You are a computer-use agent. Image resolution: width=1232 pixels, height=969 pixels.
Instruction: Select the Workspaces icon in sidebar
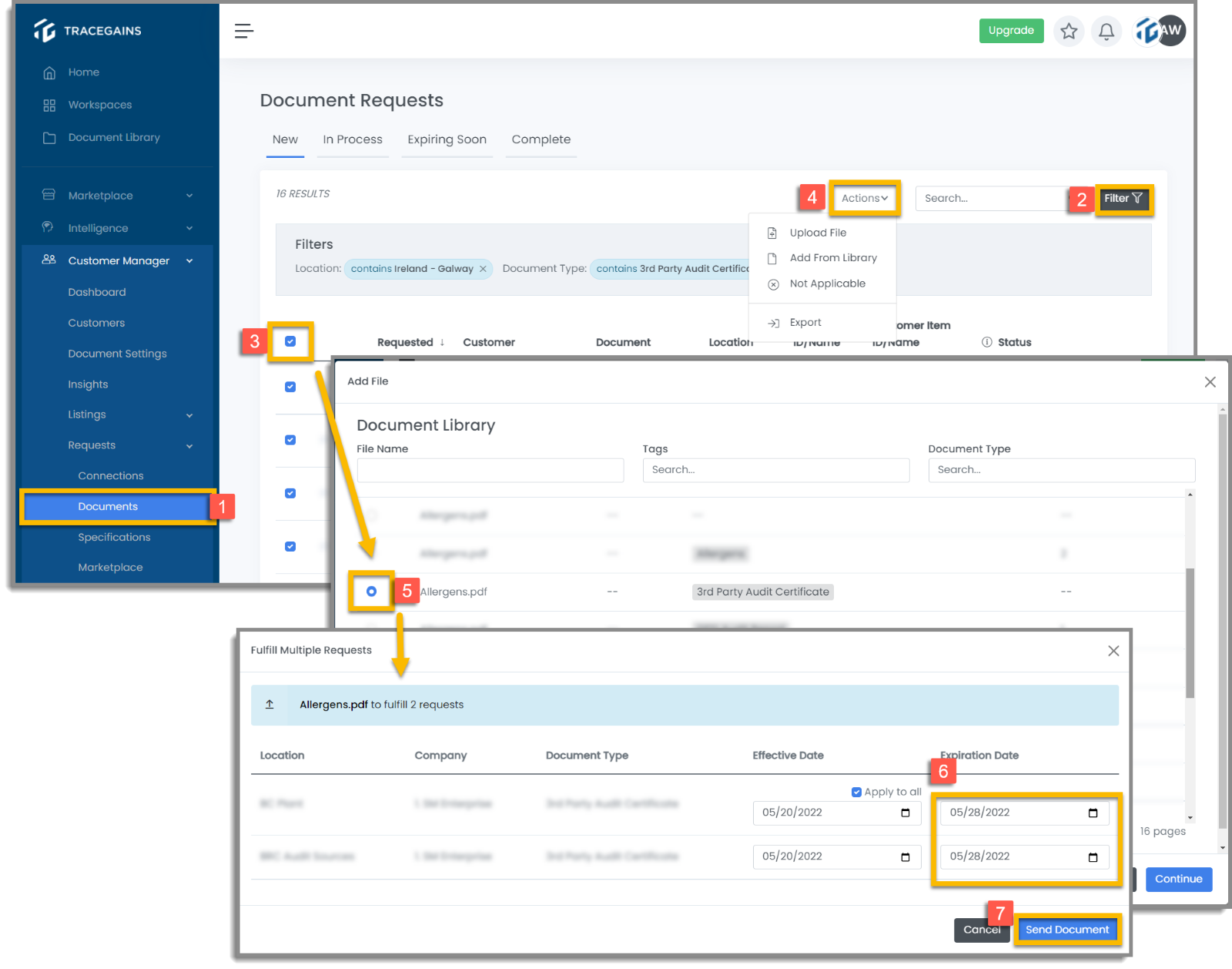coord(50,104)
